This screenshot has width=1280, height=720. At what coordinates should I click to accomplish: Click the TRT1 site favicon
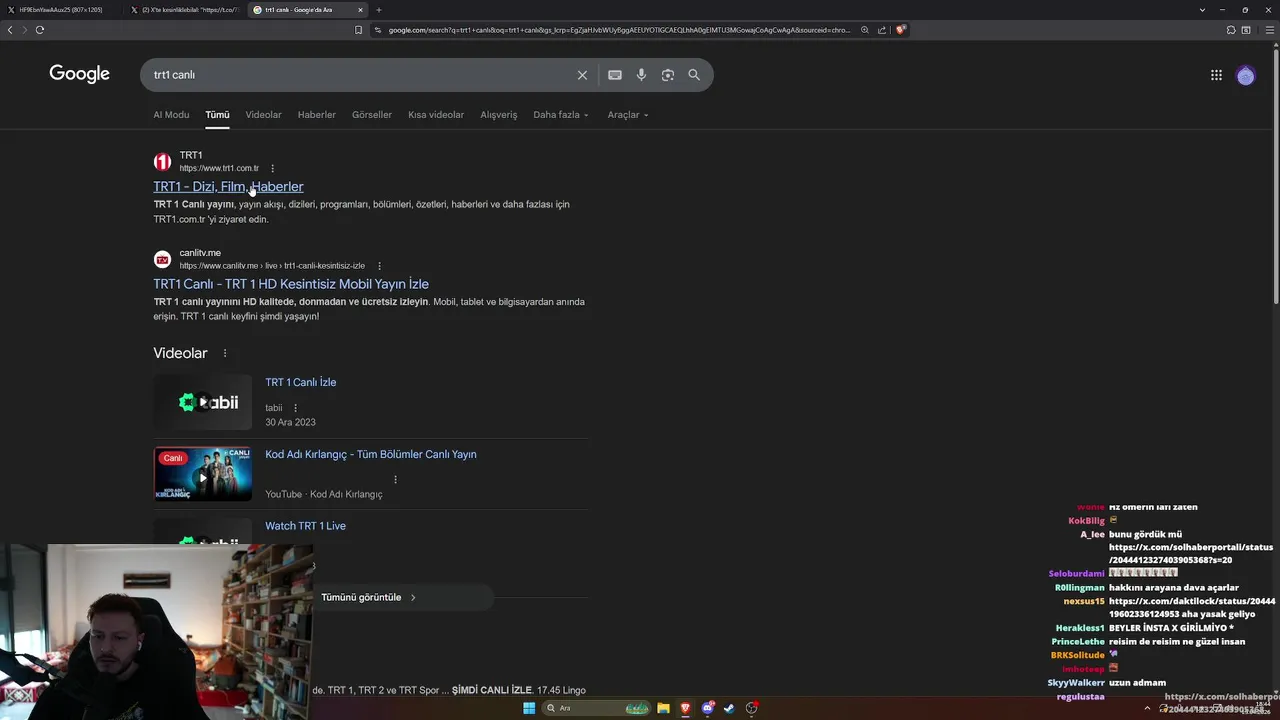pos(162,161)
